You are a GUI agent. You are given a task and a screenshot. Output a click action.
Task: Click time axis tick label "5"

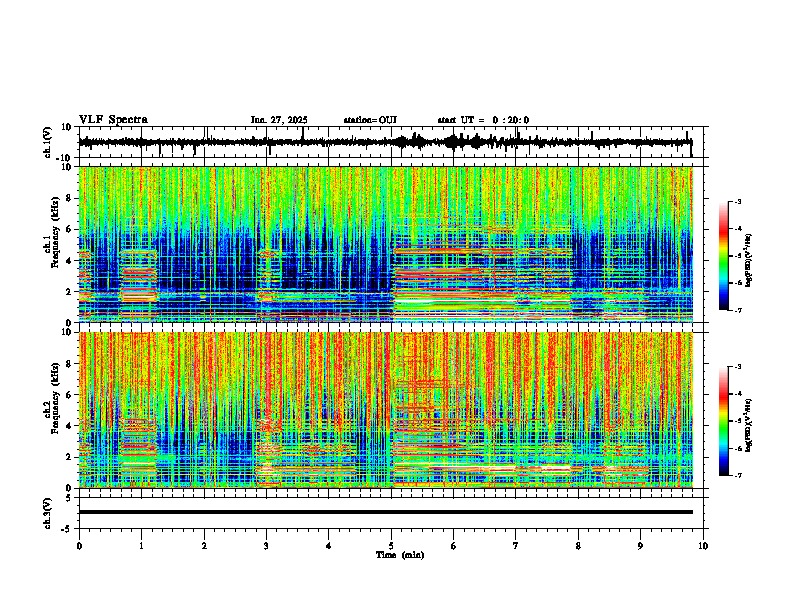tap(391, 546)
